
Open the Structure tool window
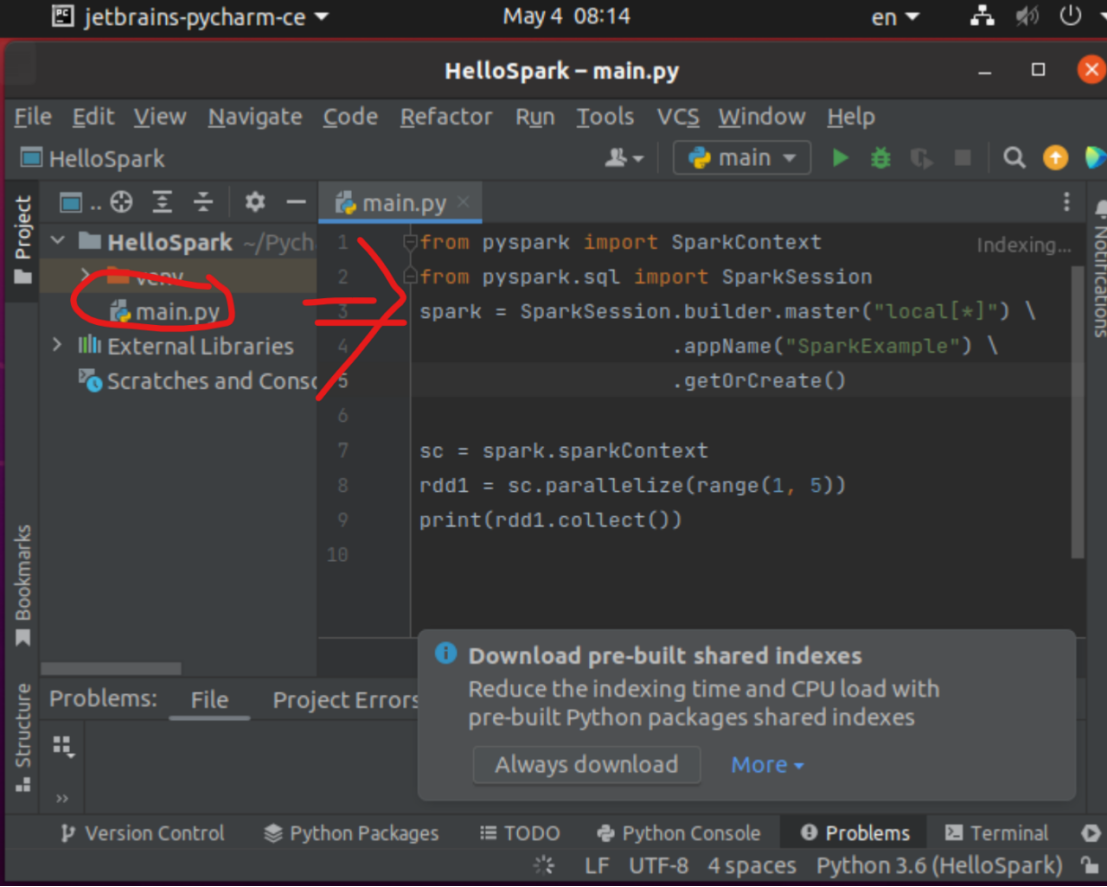[x=23, y=737]
